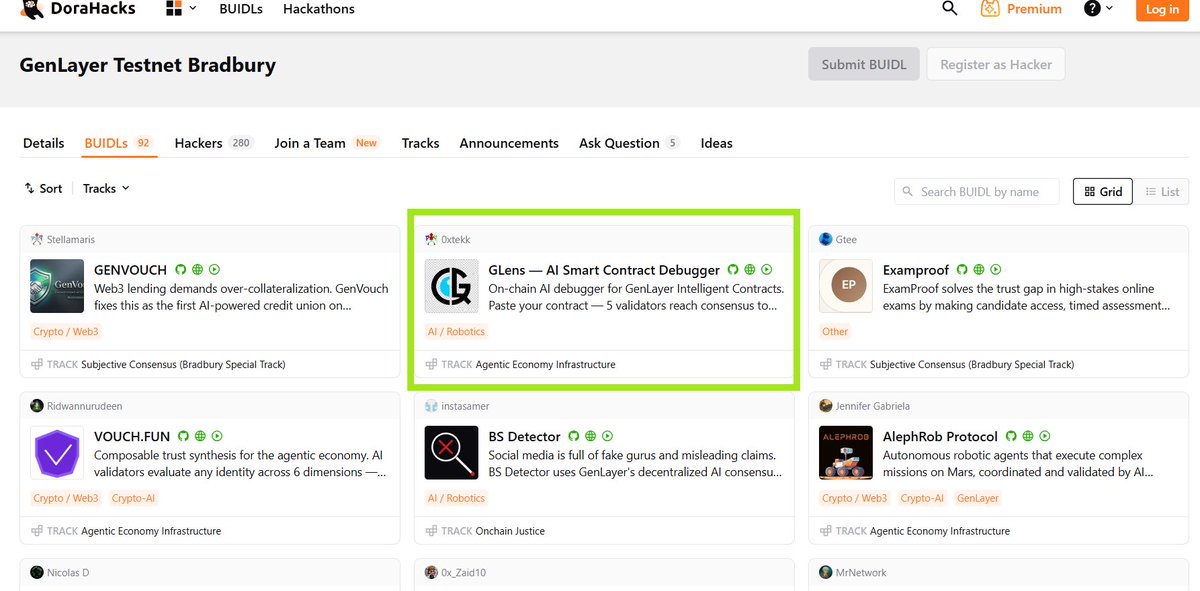The image size is (1200, 591).
Task: Open the Ask Question tab
Action: (x=629, y=143)
